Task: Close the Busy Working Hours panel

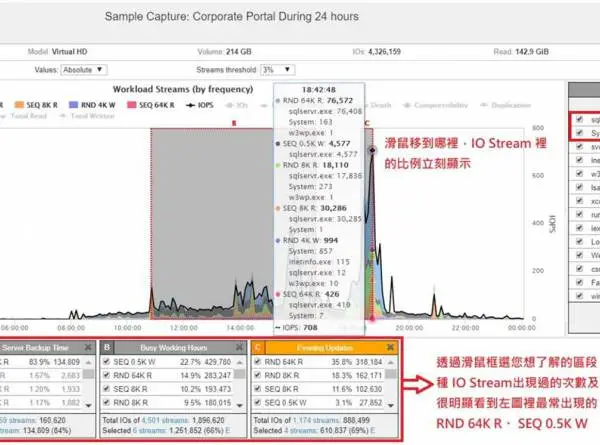Action: coord(240,347)
